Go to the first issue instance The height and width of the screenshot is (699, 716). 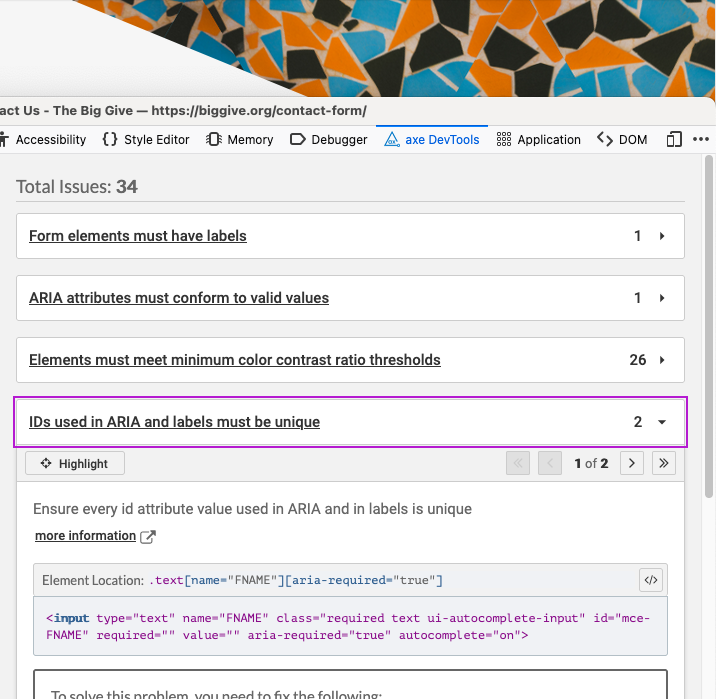tap(518, 463)
